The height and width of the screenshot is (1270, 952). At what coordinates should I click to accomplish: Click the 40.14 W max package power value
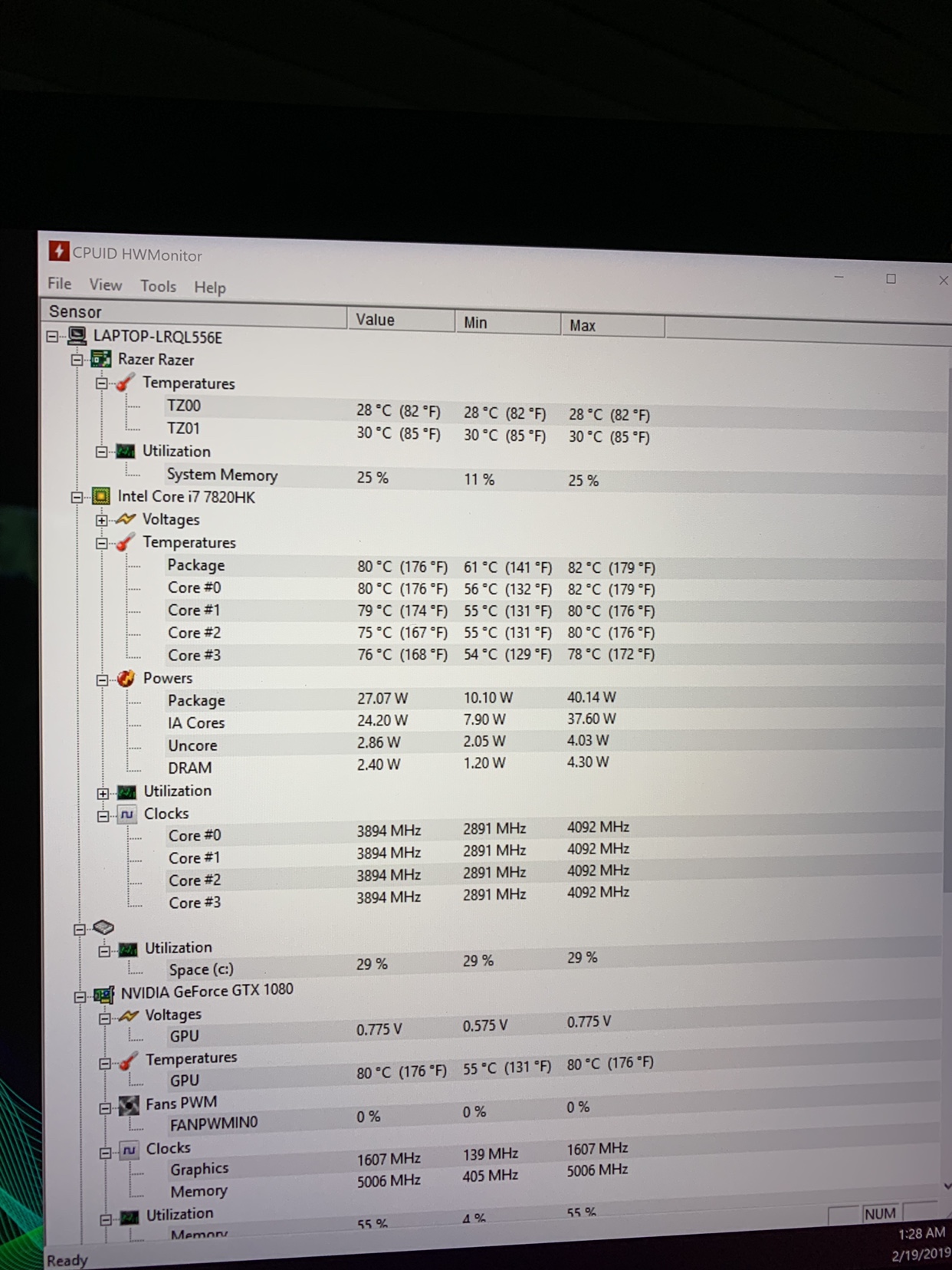click(x=591, y=697)
